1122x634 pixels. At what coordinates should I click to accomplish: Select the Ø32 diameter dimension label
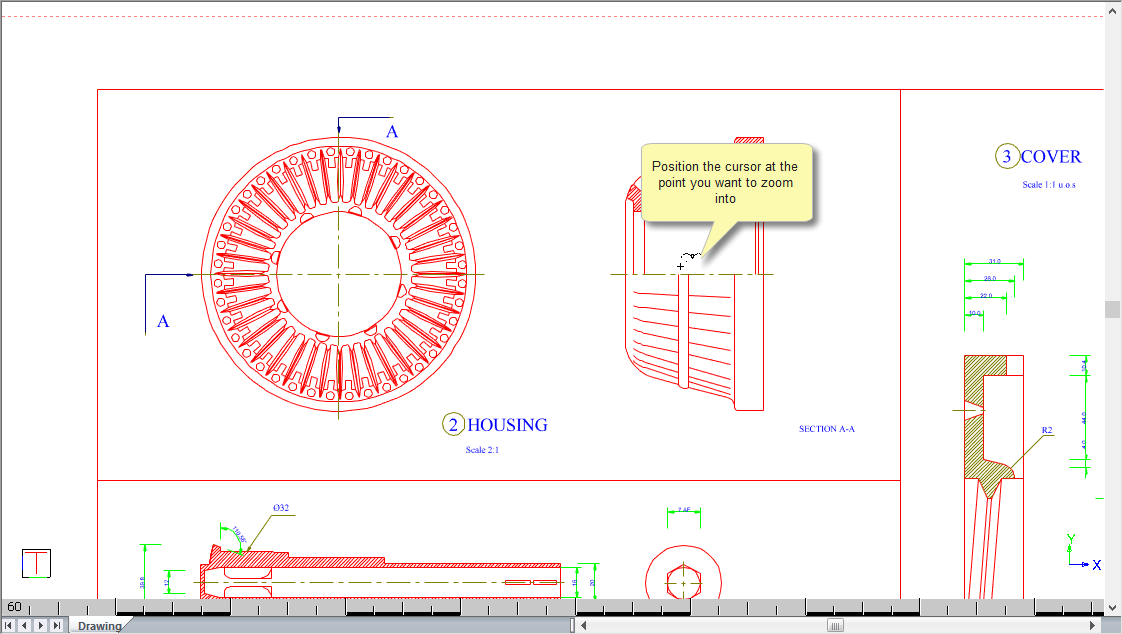(281, 508)
